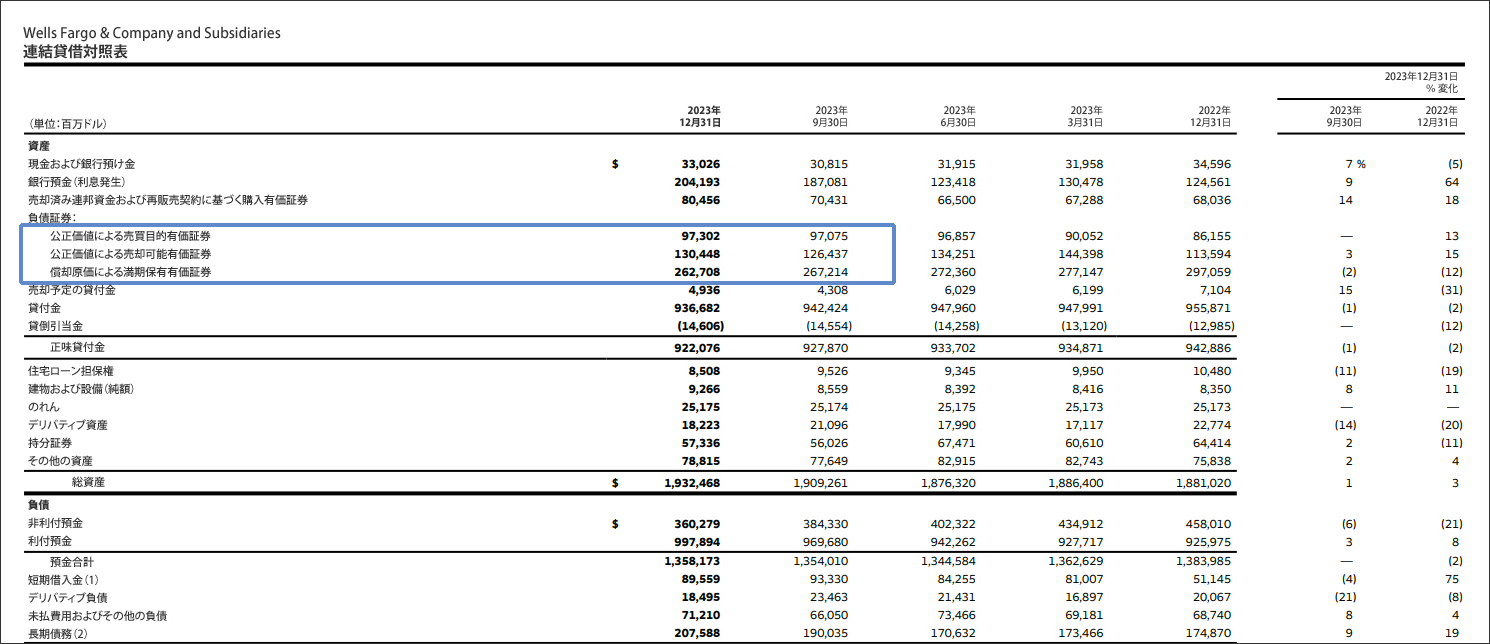Click the 現金および銀行預け金 row label
Viewport: 1490px width, 644px height.
point(82,164)
